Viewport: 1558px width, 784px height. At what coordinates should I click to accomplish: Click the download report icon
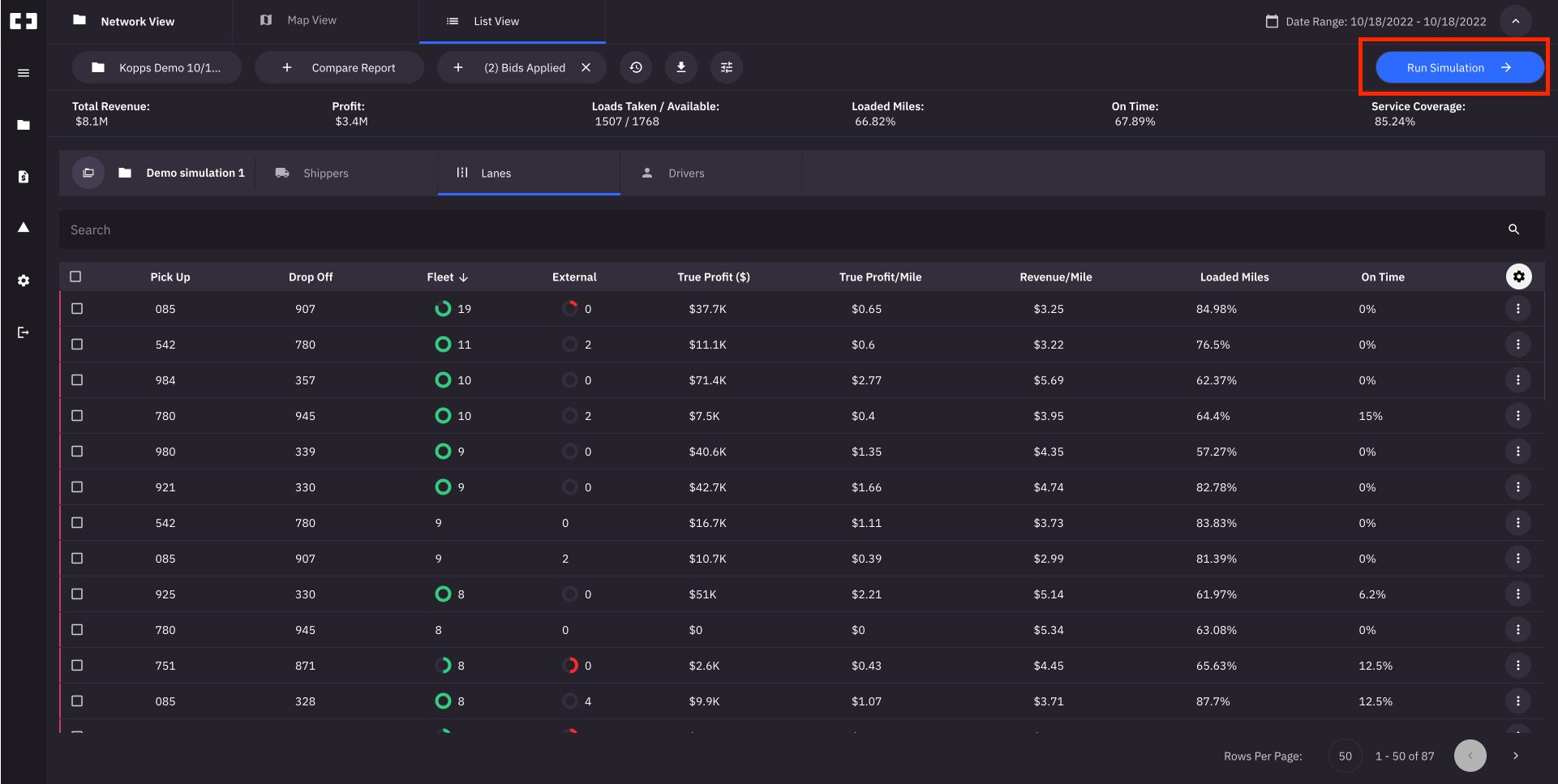[681, 67]
